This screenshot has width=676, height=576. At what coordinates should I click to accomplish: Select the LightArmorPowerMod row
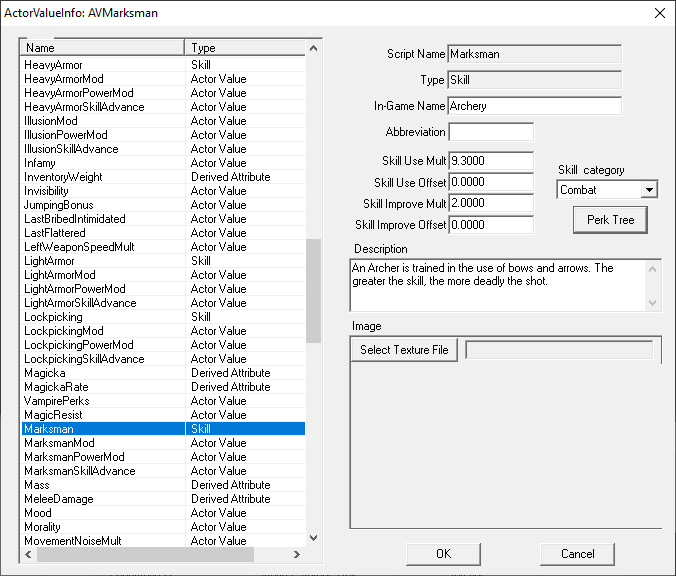163,289
